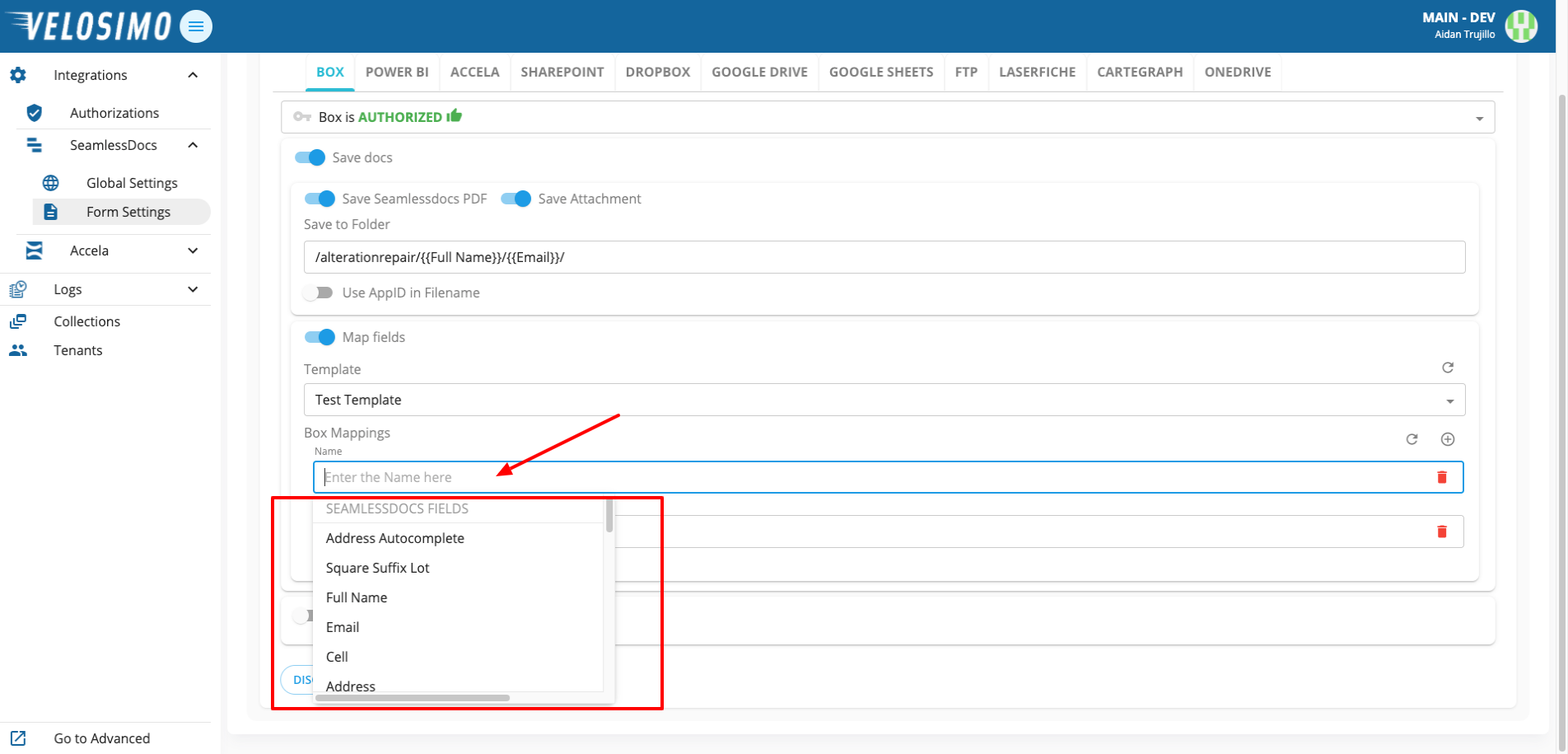Refresh the Box Mappings
This screenshot has width=1568, height=754.
click(x=1412, y=439)
